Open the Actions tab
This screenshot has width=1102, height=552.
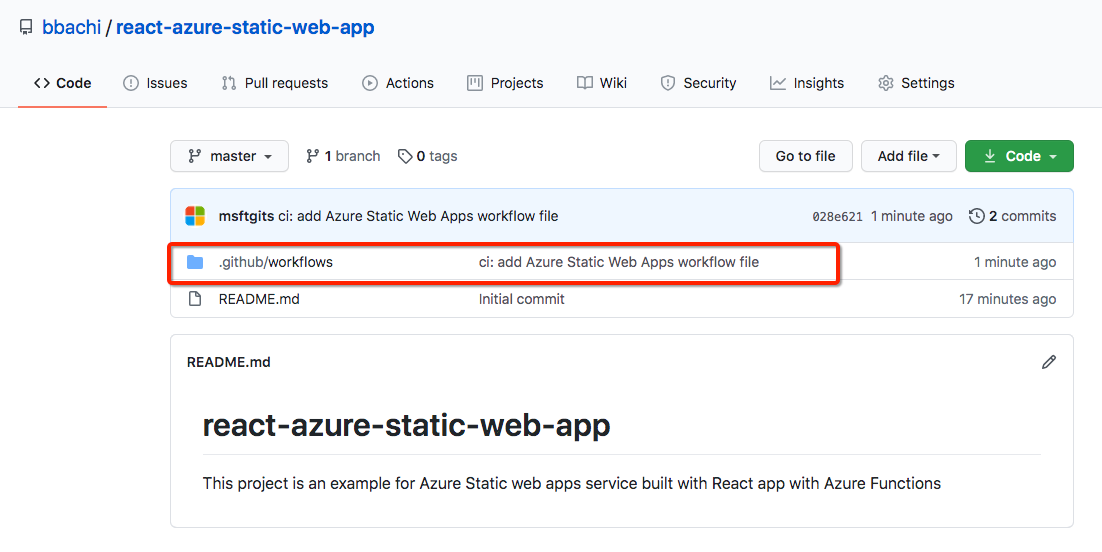(x=398, y=83)
